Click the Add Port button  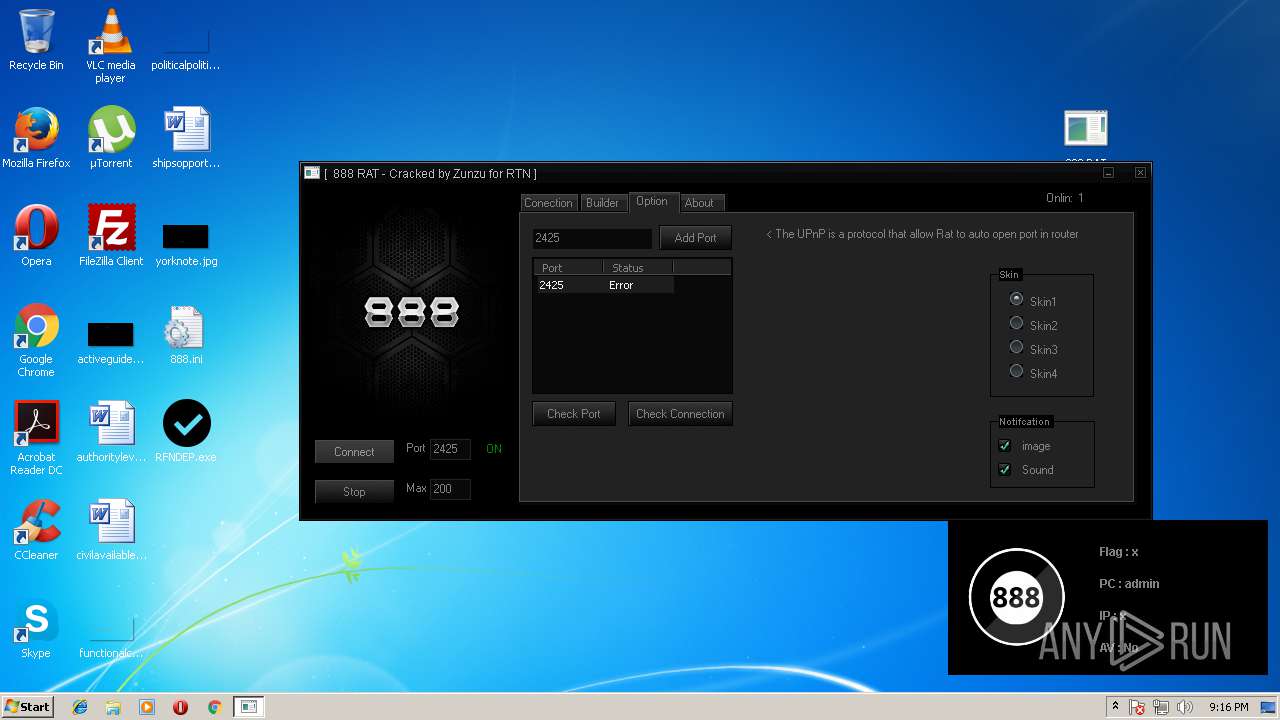click(696, 238)
